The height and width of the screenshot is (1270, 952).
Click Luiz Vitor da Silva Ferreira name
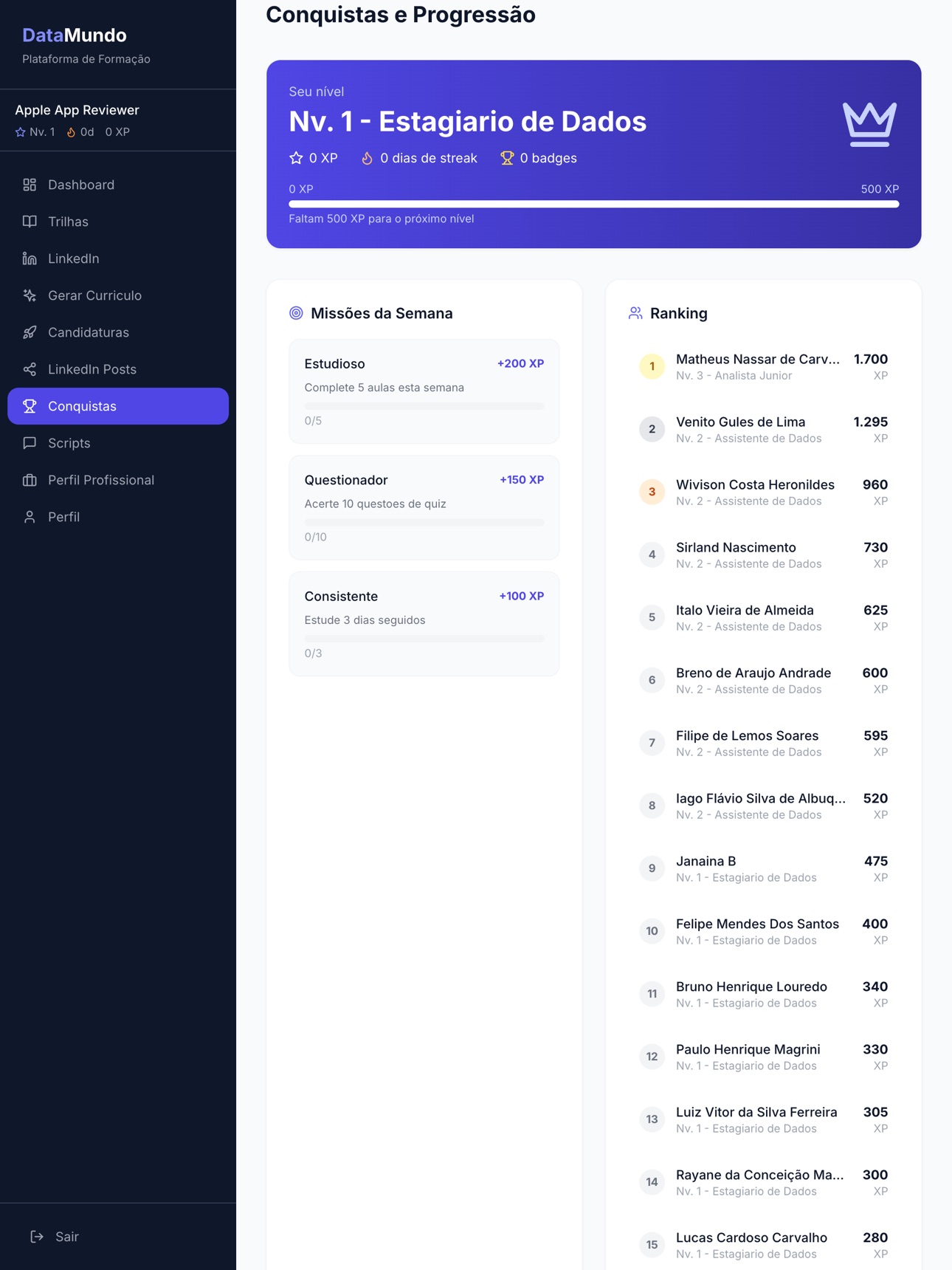point(756,1113)
